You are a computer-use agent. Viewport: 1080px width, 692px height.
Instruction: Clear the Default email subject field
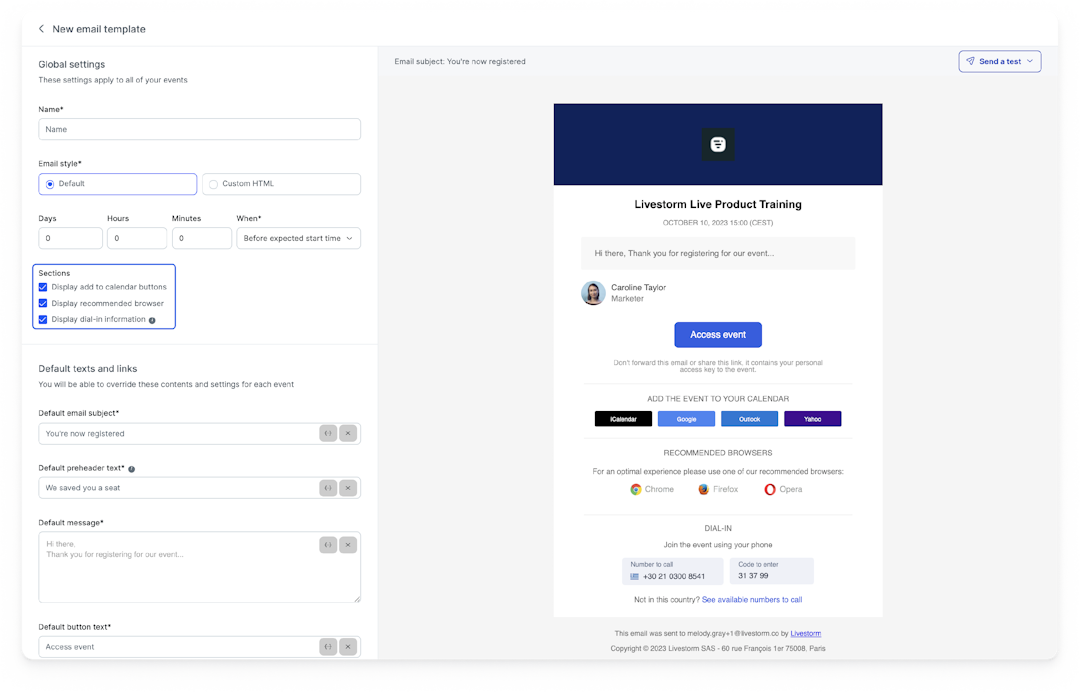coord(348,434)
